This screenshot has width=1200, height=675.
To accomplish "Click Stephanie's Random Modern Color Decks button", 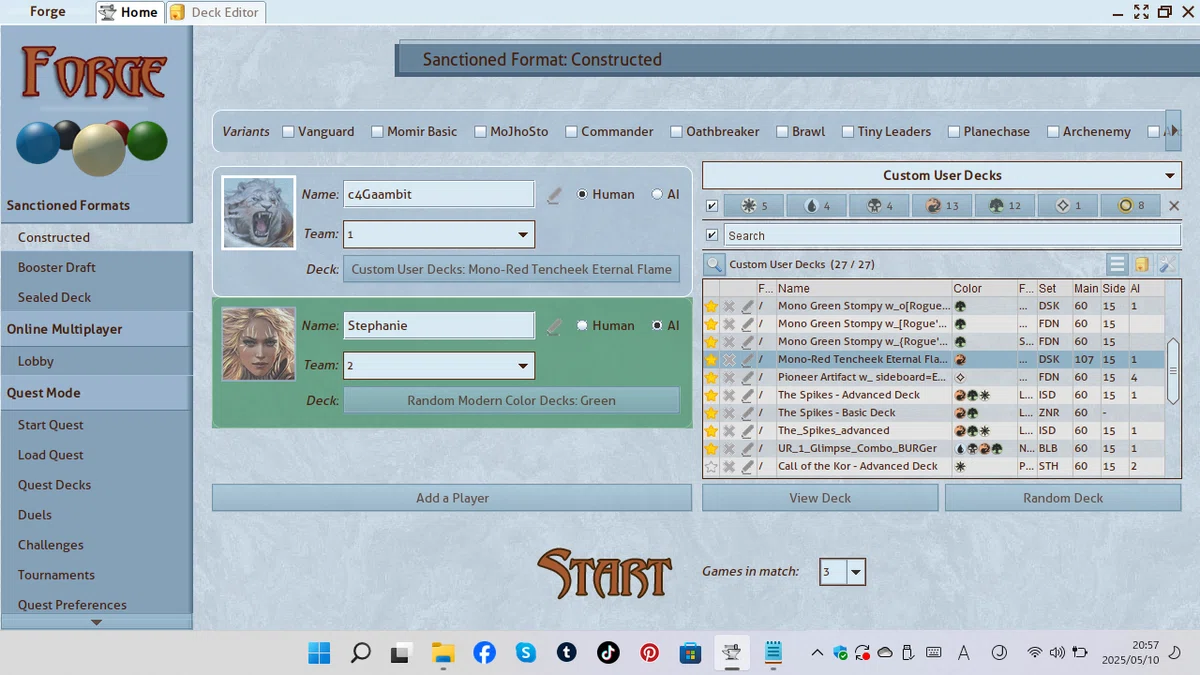I will 511,400.
